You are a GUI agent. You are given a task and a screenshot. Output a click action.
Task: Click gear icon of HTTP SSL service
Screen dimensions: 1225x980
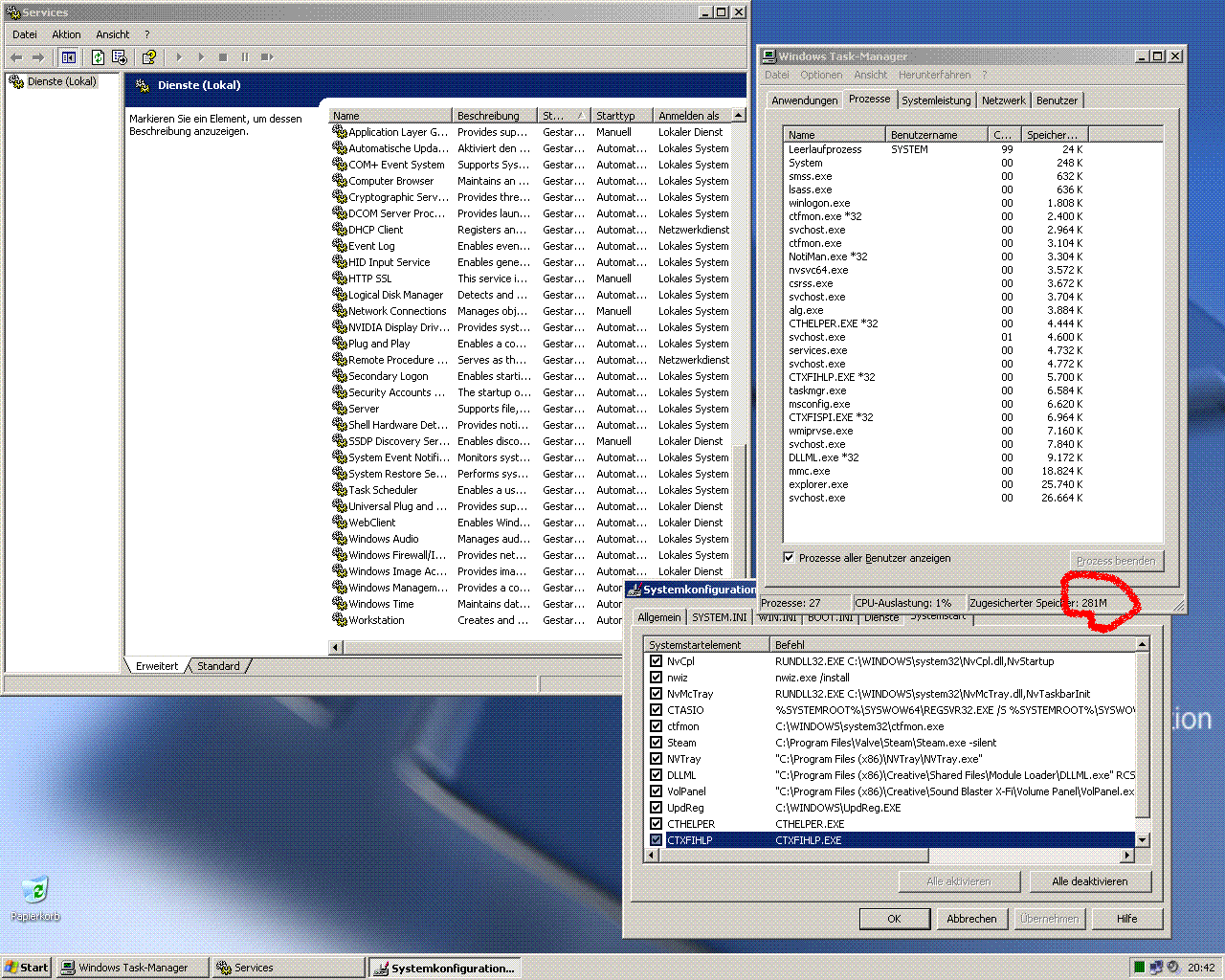pos(339,278)
